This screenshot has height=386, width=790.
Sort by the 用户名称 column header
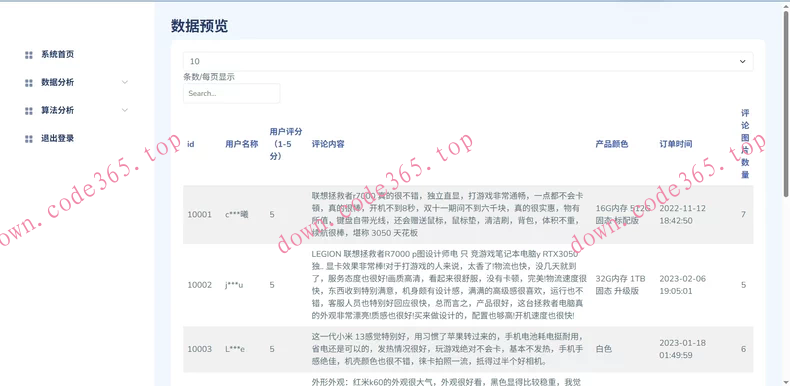(x=242, y=144)
